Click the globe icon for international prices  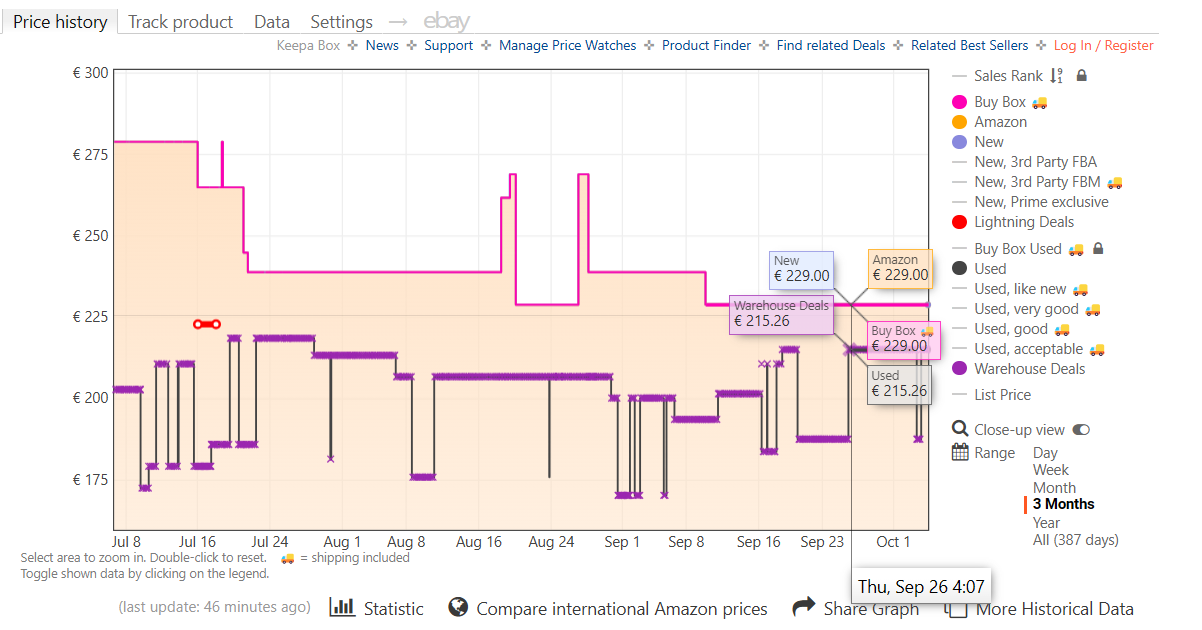click(458, 607)
